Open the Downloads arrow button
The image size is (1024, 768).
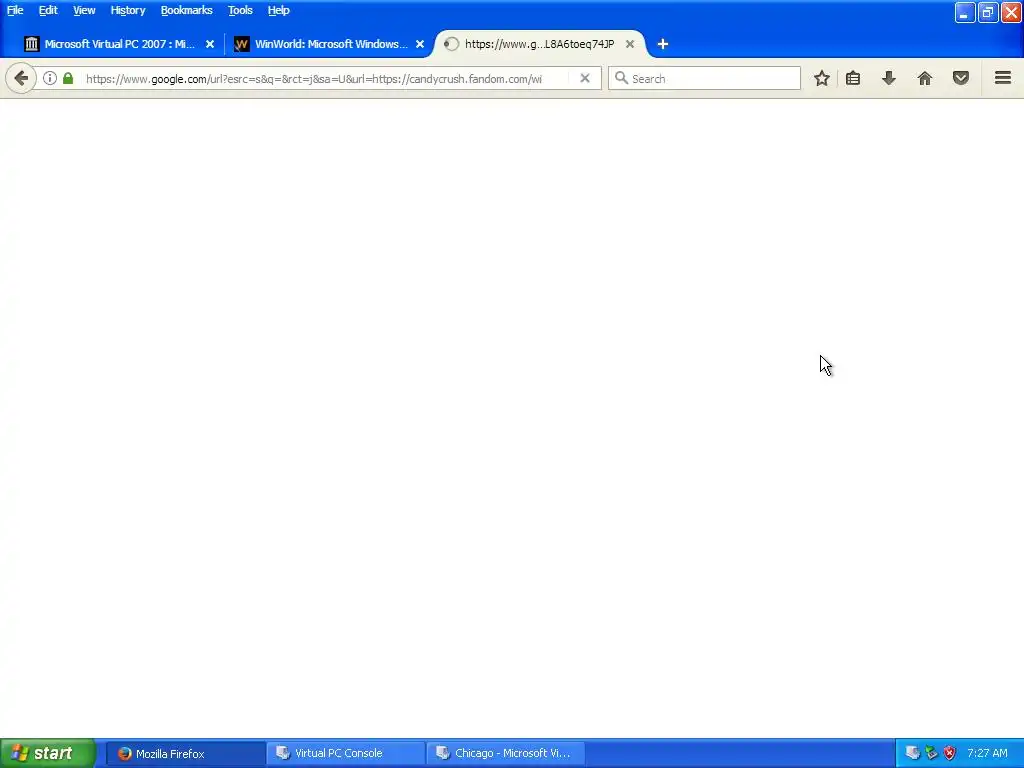888,78
